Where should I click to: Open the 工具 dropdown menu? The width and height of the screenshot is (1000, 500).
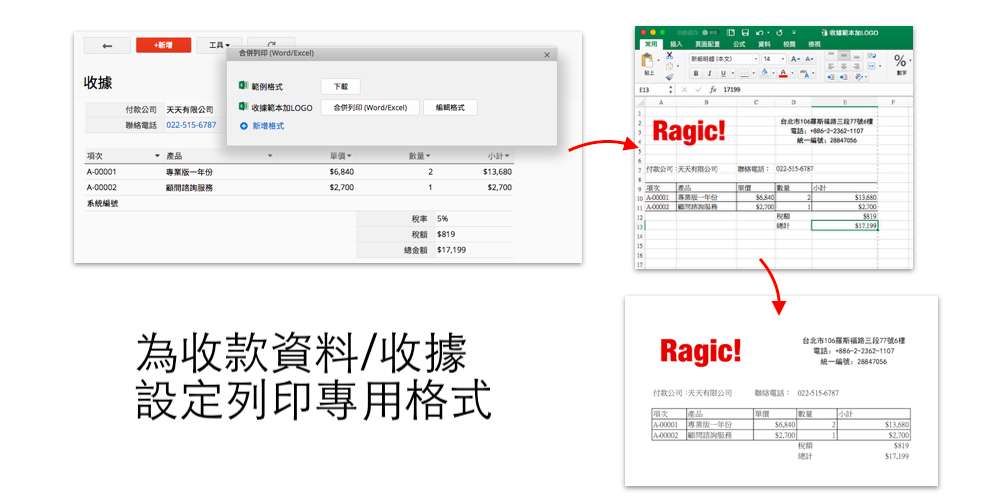[x=219, y=45]
